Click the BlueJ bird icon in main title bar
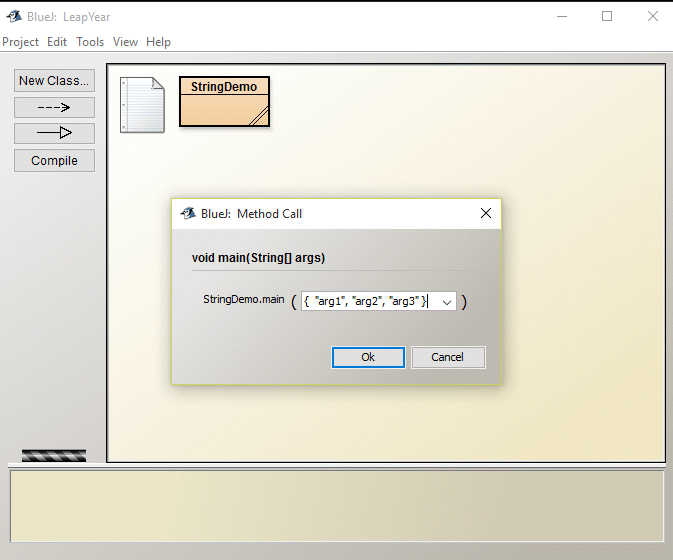This screenshot has height=560, width=673. tap(13, 16)
